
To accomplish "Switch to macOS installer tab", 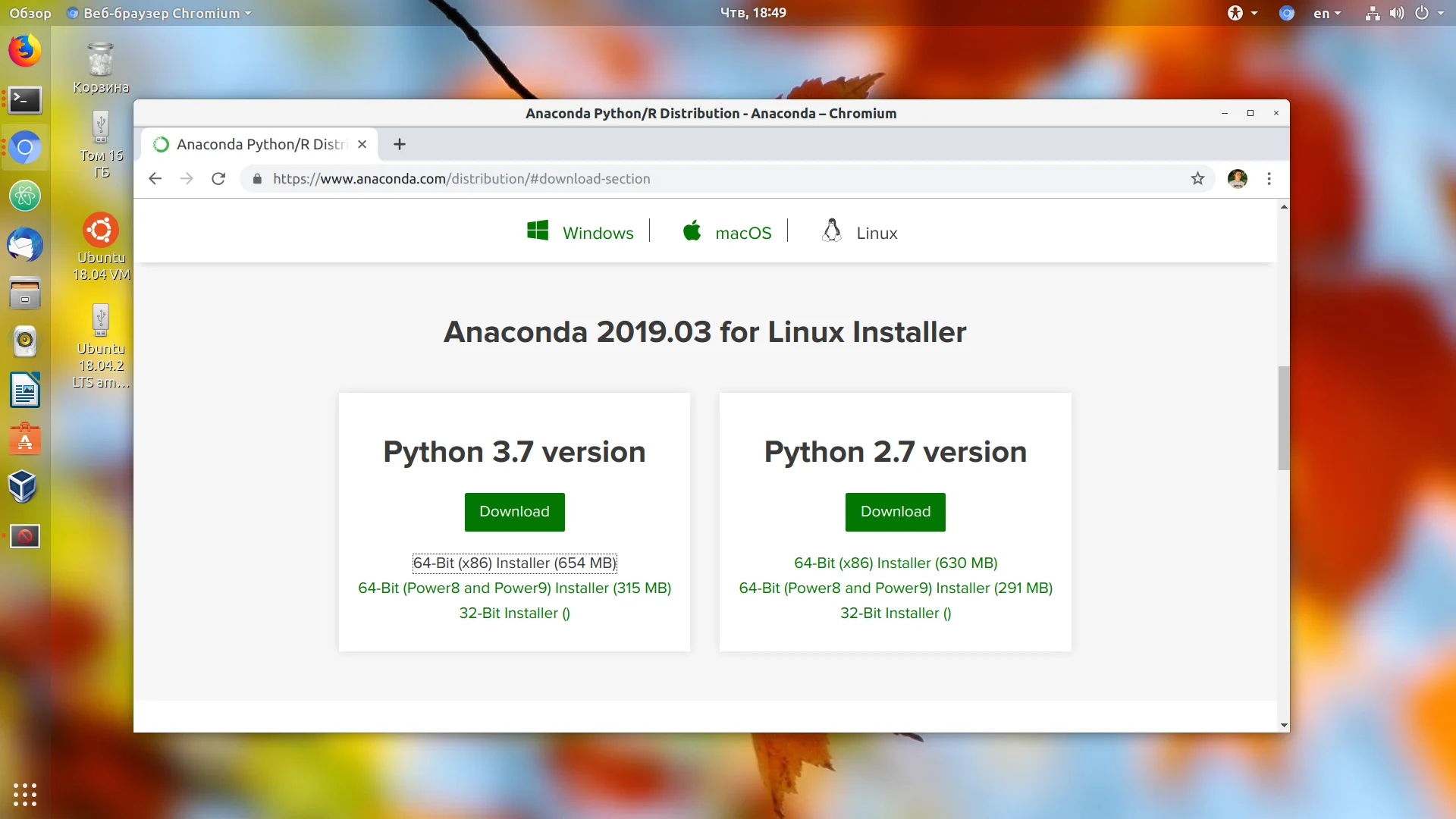I will pyautogui.click(x=726, y=233).
